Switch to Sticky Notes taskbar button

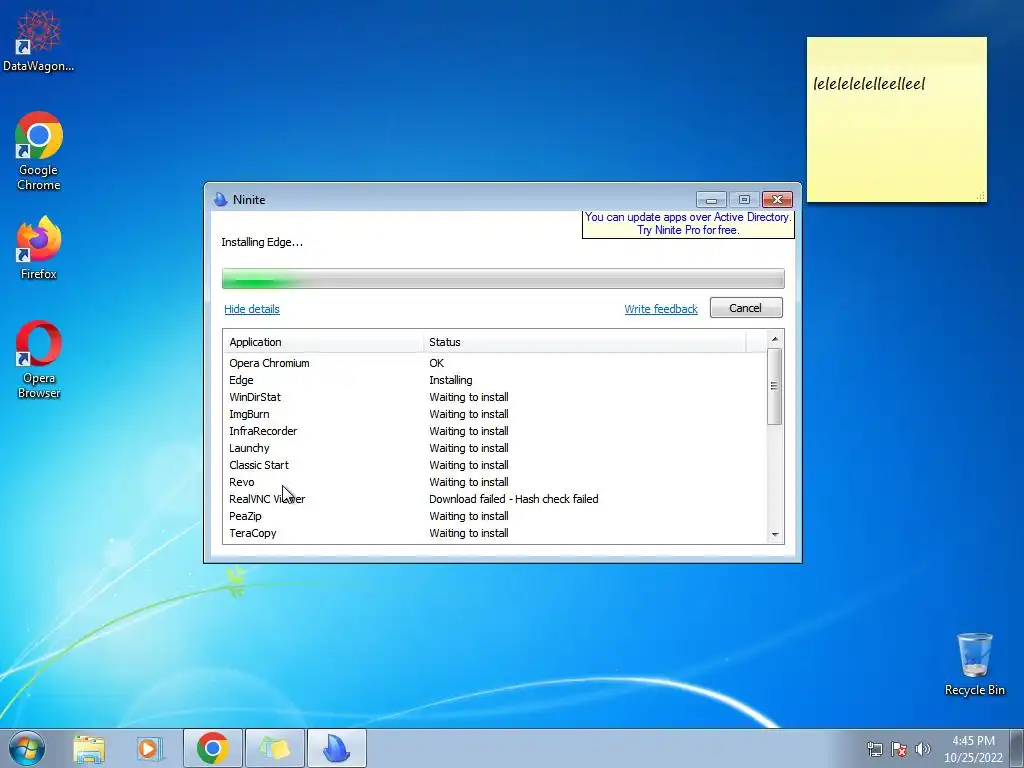coord(275,748)
